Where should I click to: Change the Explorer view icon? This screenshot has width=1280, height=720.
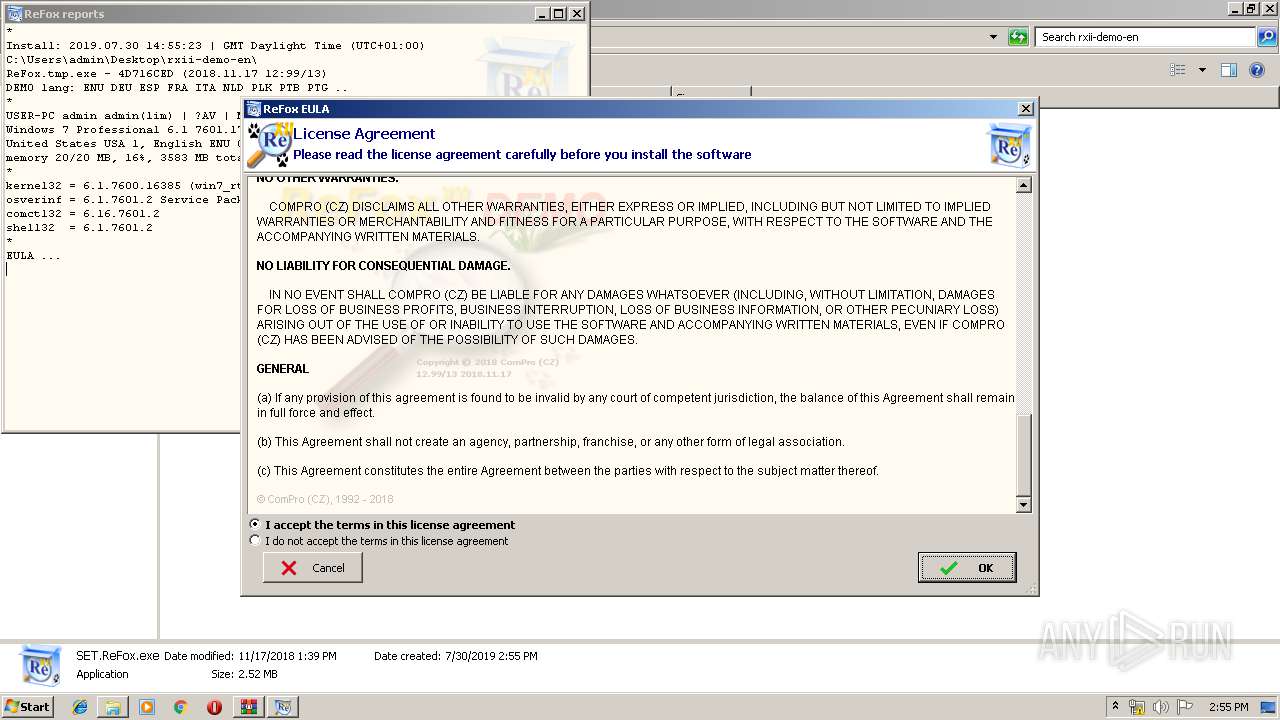(1178, 70)
